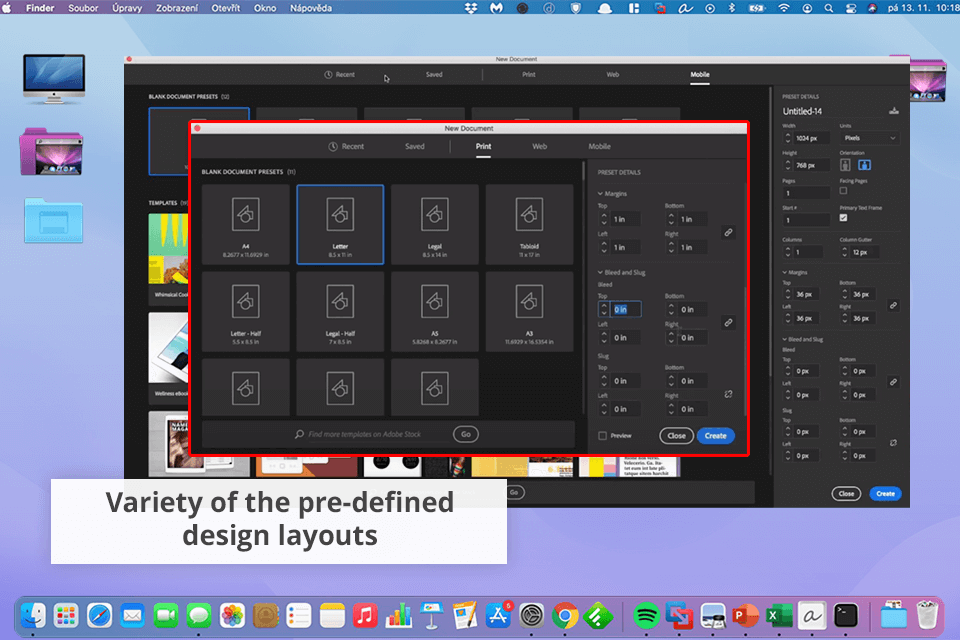This screenshot has height=640, width=960.
Task: Click Go button beside Adobe Stock search
Action: coord(466,434)
